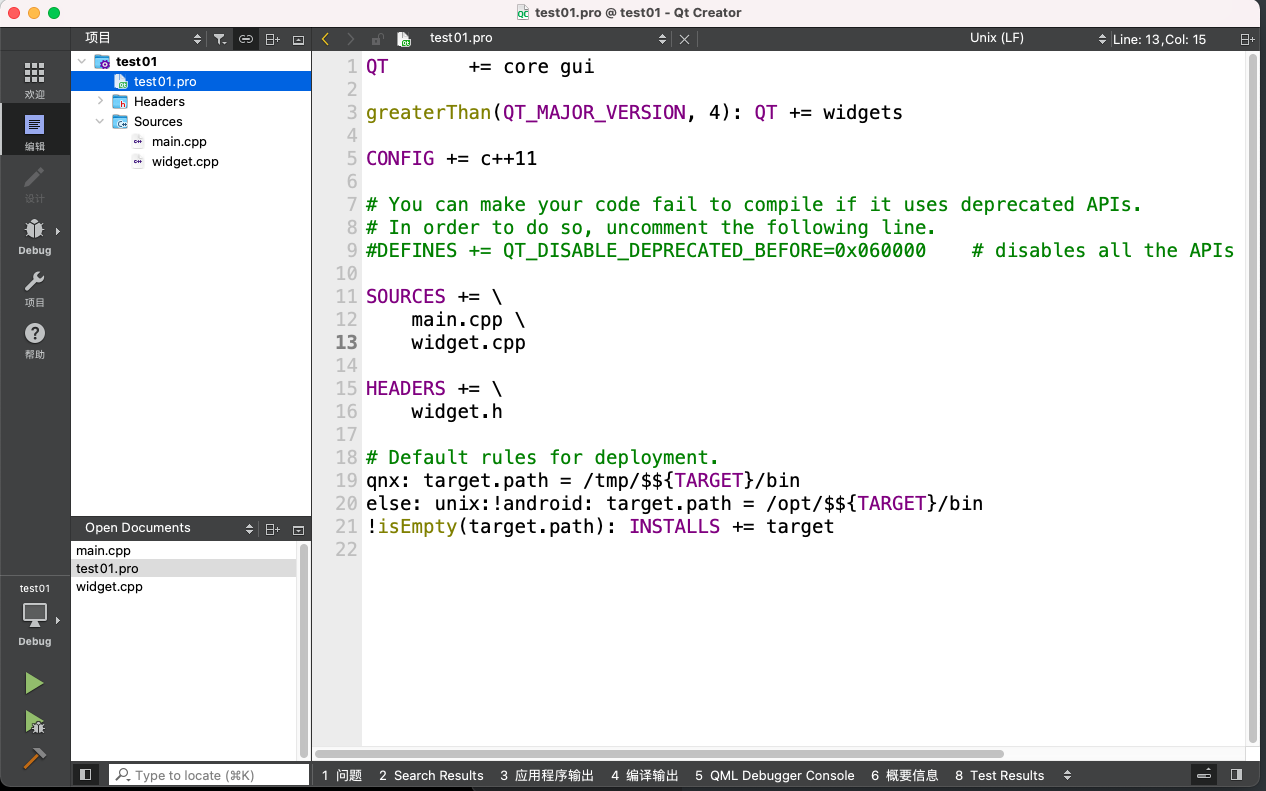Open the 帮助 help mode
Viewport: 1266px width, 791px height.
pyautogui.click(x=35, y=340)
